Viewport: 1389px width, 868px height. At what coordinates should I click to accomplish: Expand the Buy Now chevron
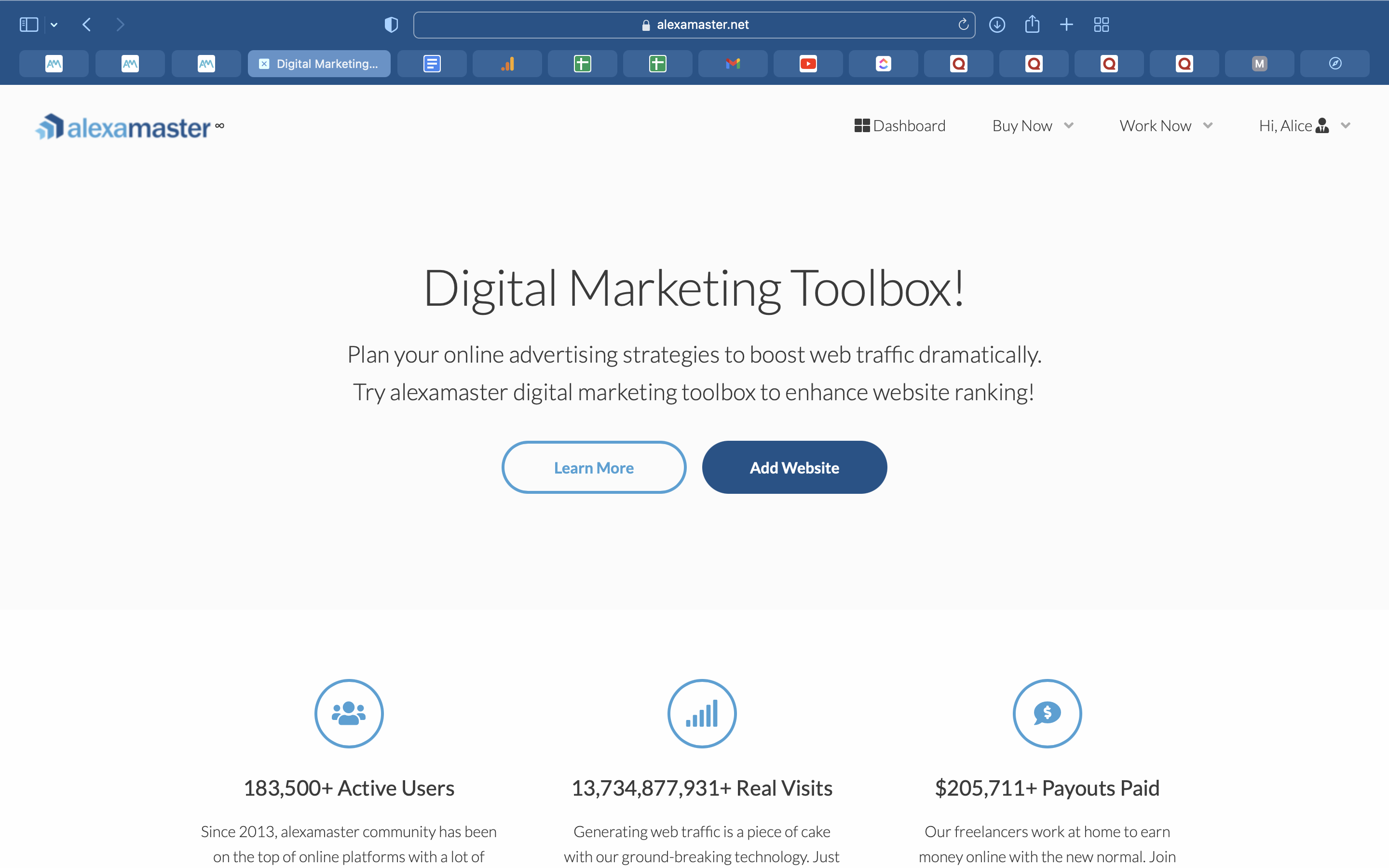1069,126
